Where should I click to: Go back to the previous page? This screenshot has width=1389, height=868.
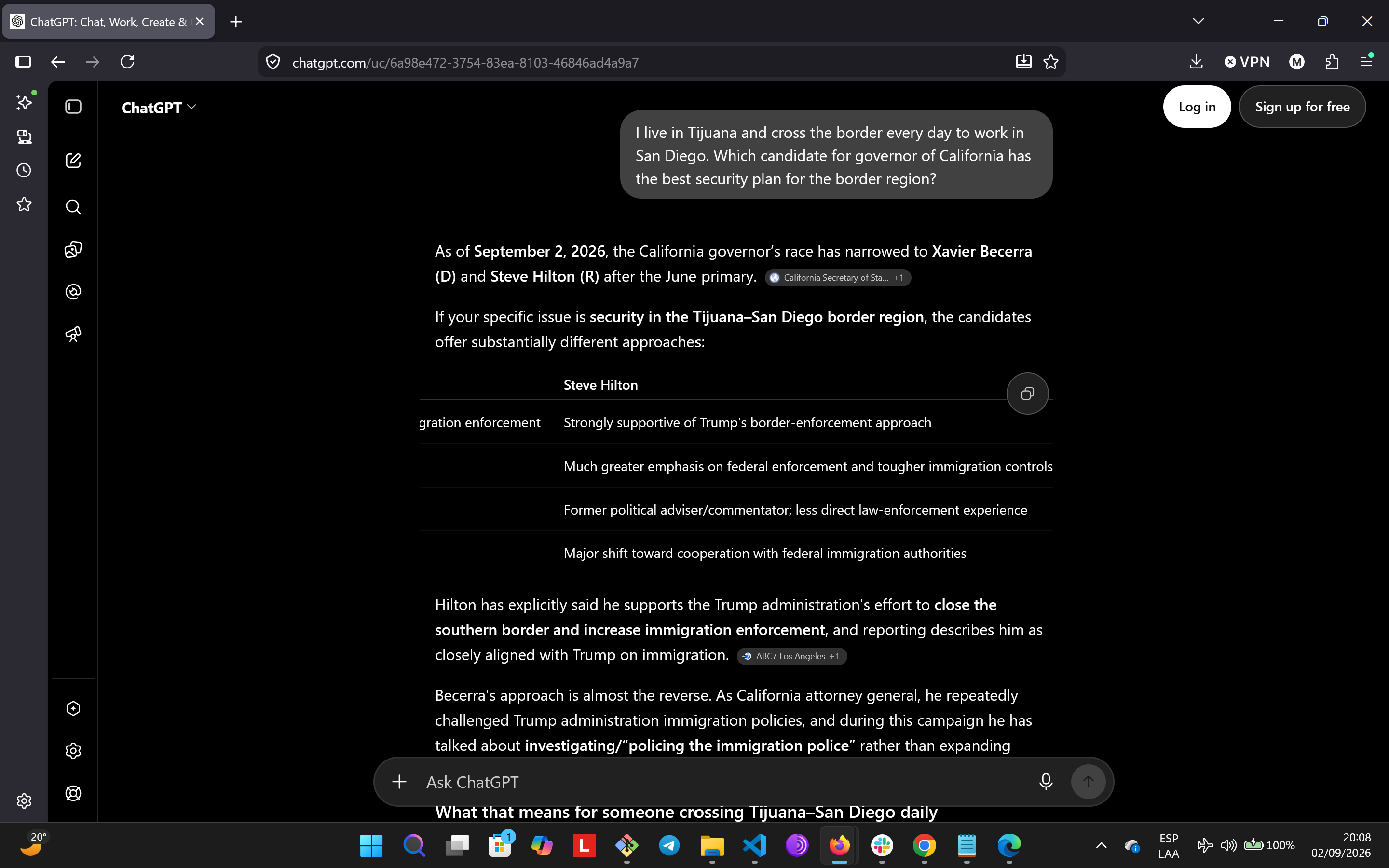point(58,62)
